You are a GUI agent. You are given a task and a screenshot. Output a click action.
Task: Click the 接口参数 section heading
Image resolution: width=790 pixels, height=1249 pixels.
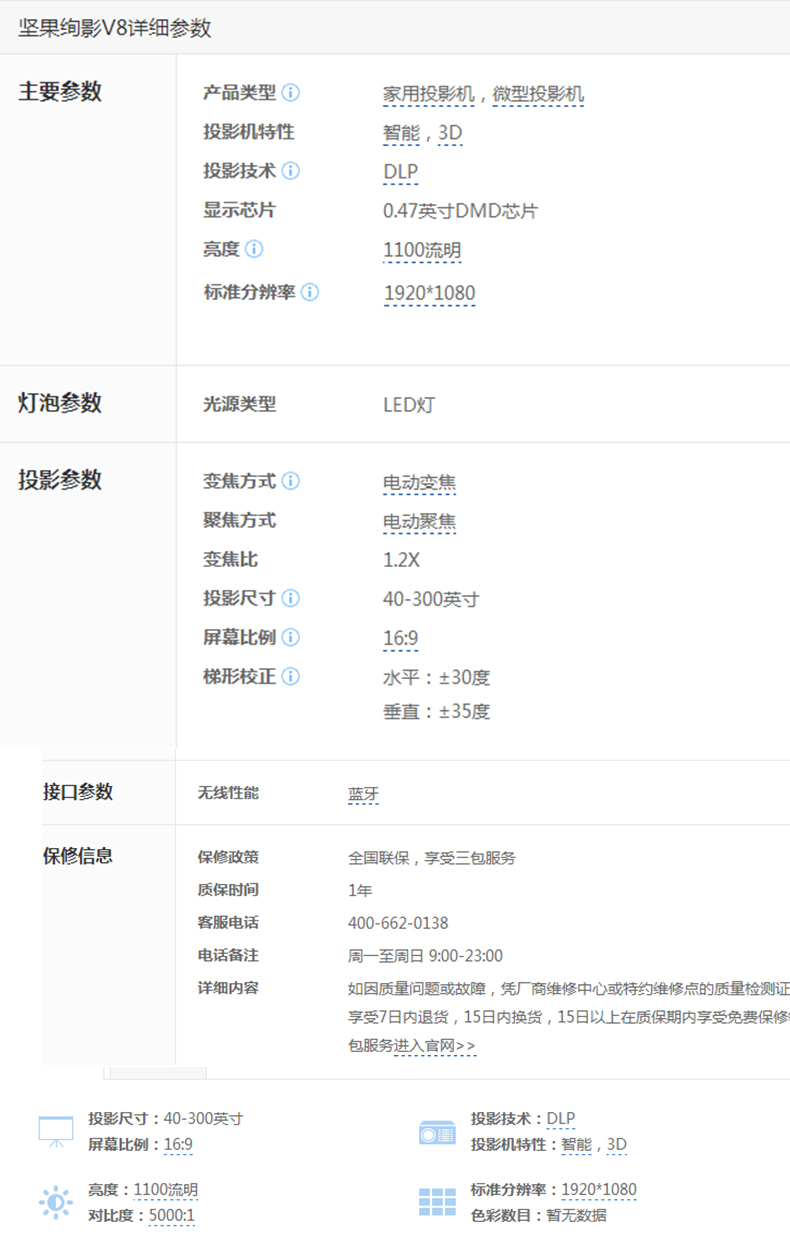[x=78, y=792]
